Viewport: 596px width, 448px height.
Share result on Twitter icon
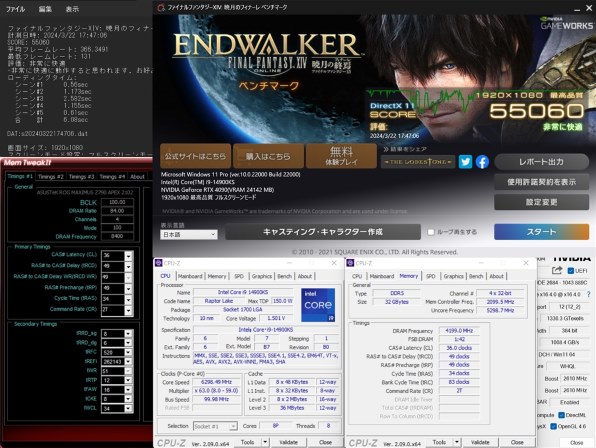pyautogui.click(x=465, y=162)
